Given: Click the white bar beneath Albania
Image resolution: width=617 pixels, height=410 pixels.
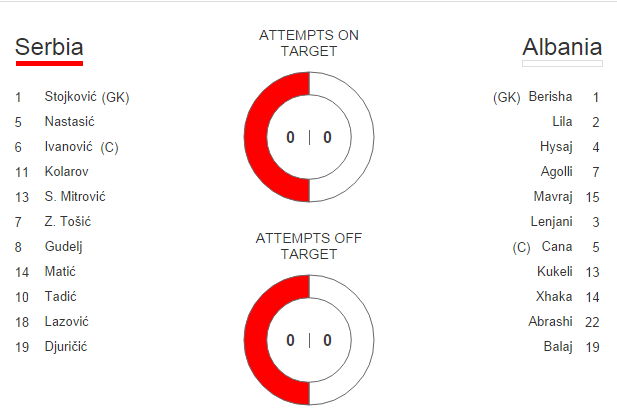Looking at the screenshot, I should tap(562, 63).
